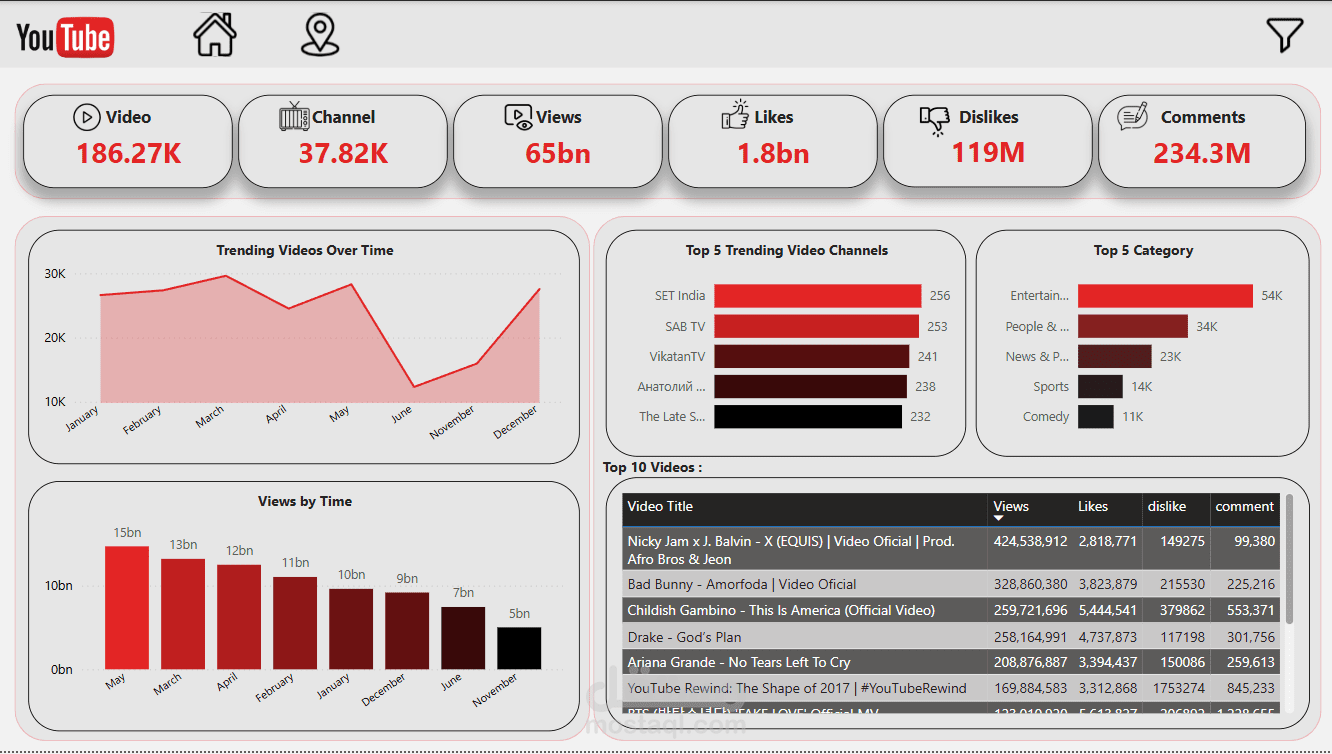Screen dimensions: 1332x754
Task: Click 186.27K video count value
Action: tap(129, 153)
